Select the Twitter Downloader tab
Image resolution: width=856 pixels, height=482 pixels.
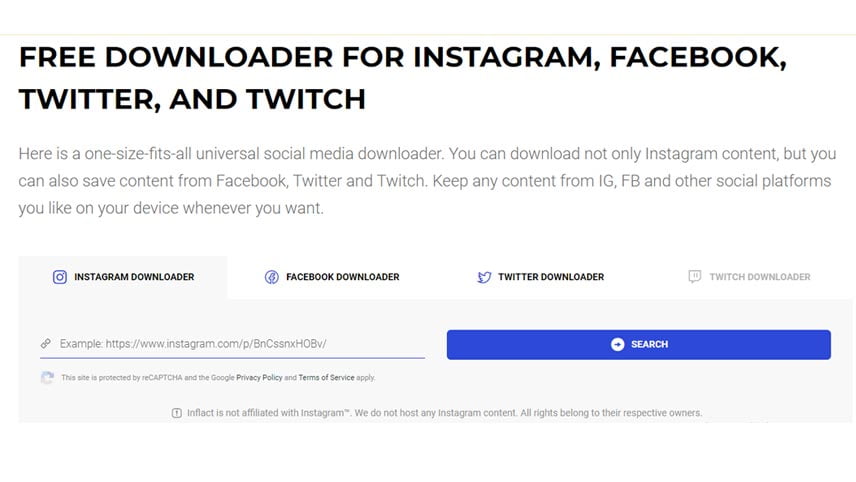(540, 277)
